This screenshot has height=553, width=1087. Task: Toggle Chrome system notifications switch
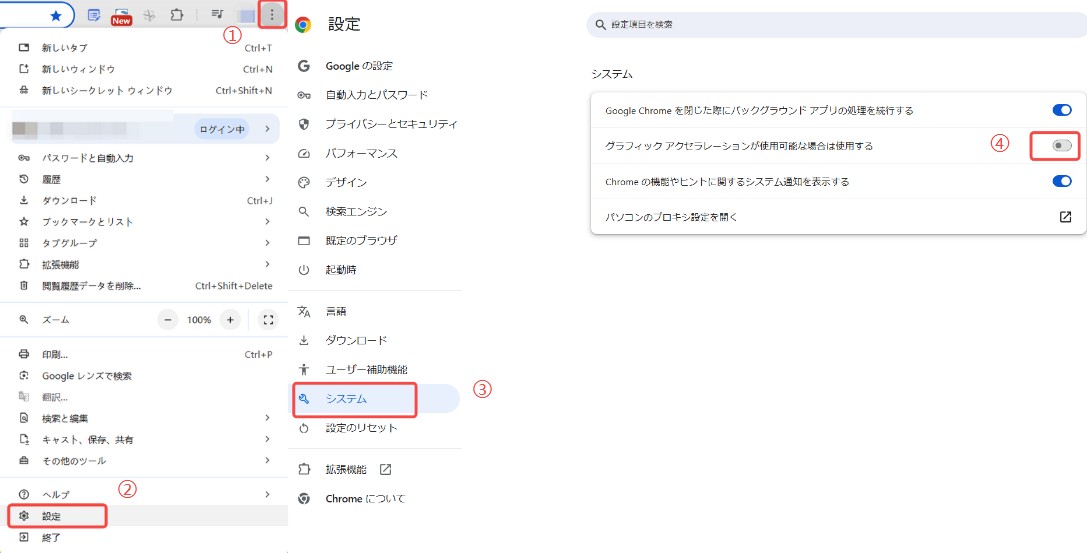pos(1061,182)
